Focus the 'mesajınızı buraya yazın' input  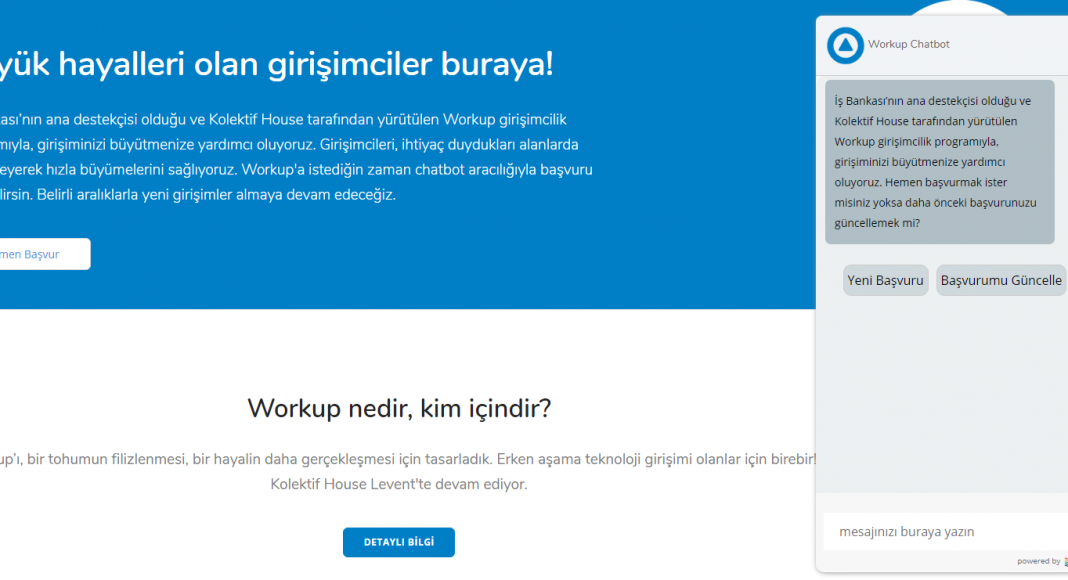click(945, 532)
